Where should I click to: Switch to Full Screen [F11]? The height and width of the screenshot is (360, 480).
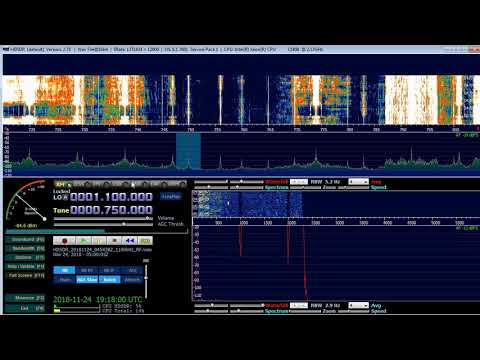(x=25, y=276)
